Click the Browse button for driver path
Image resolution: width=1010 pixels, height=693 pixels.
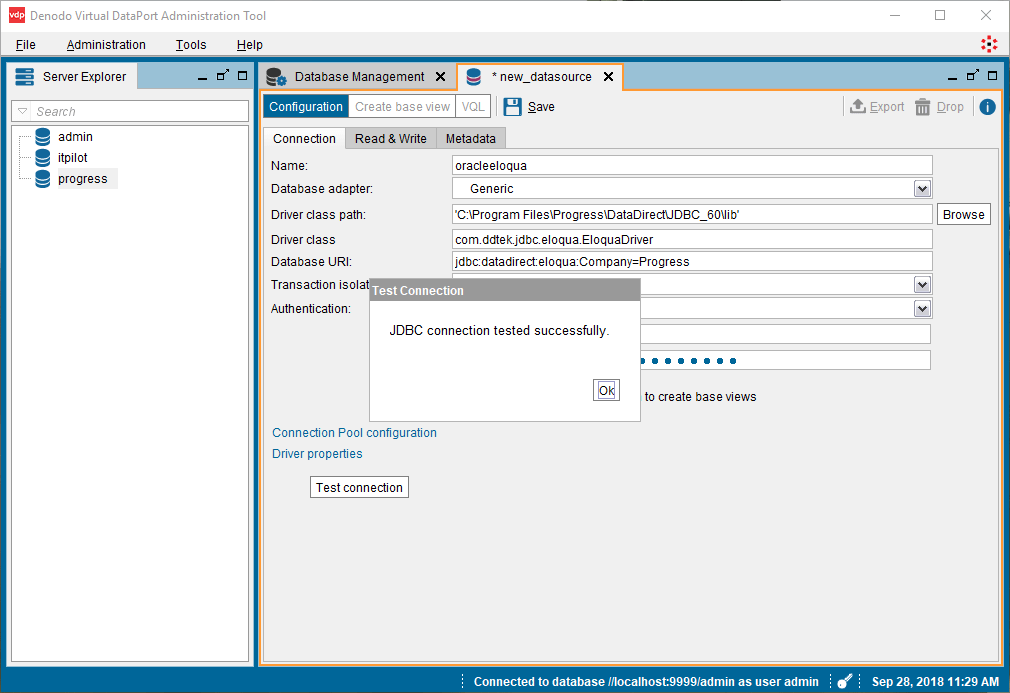point(963,215)
